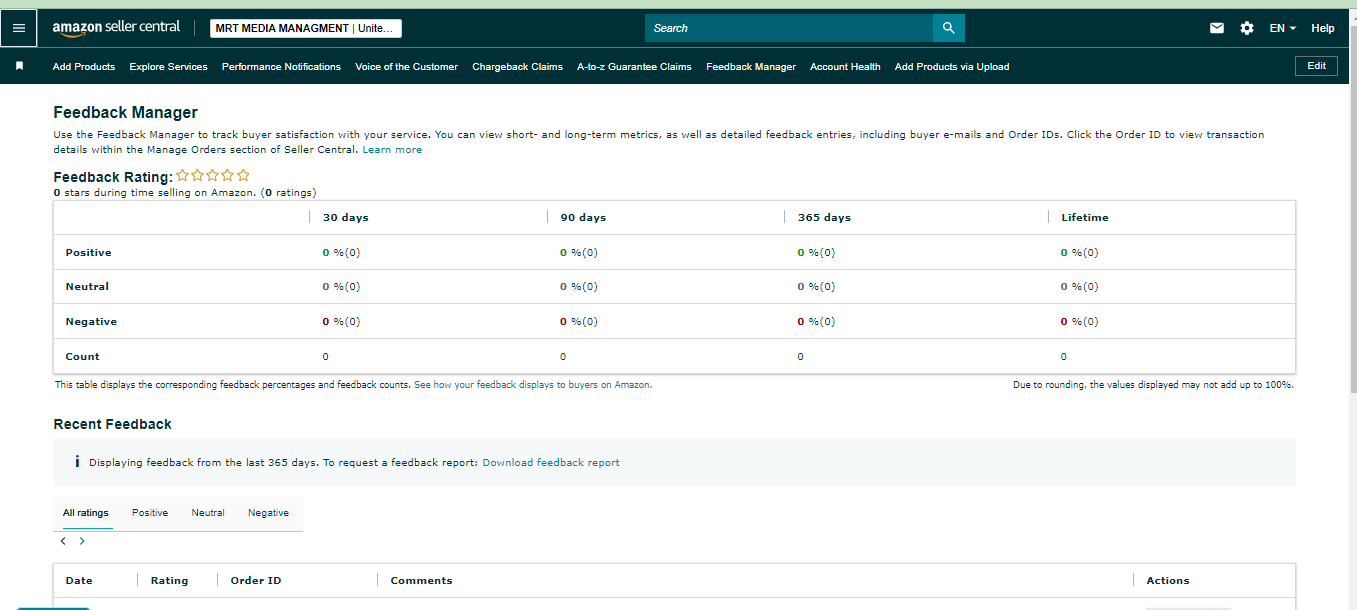
Task: Click the Positive row label
Action: tap(88, 253)
